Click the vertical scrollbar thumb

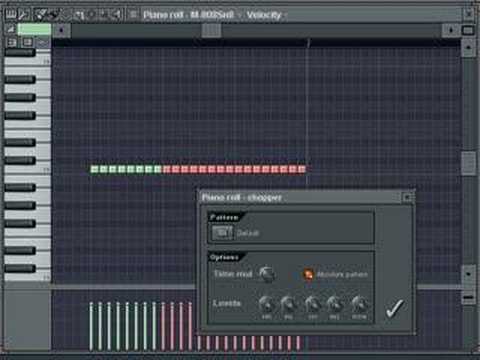[x=468, y=163]
